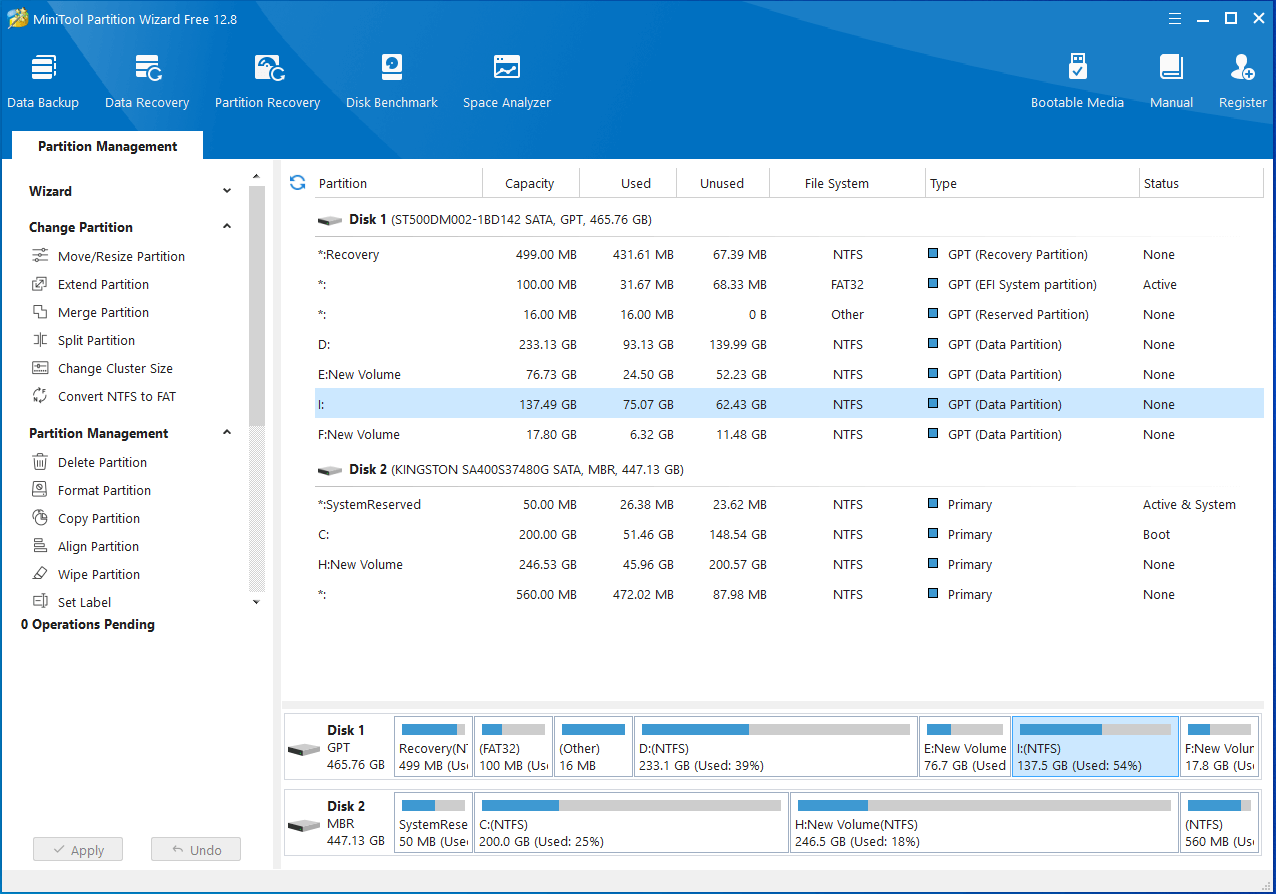Start Disk Benchmark
This screenshot has height=894, width=1276.
[392, 81]
